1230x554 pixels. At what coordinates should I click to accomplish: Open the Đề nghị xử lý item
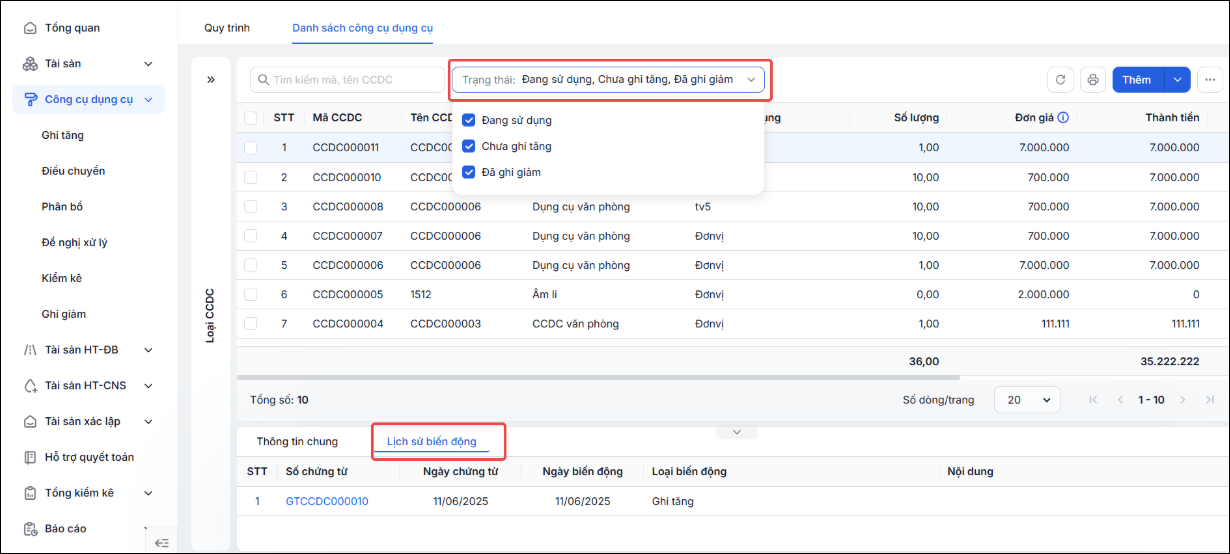coord(74,242)
